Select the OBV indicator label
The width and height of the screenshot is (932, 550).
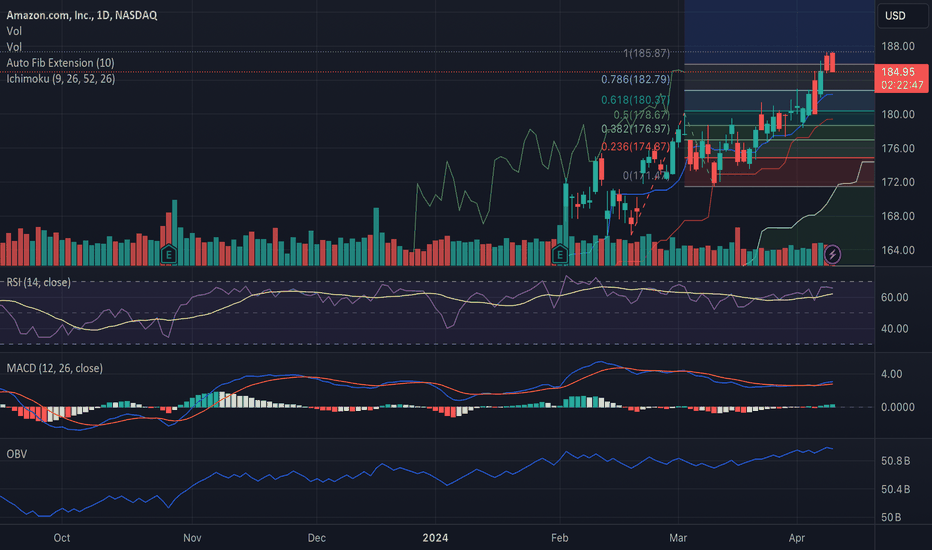[17, 454]
